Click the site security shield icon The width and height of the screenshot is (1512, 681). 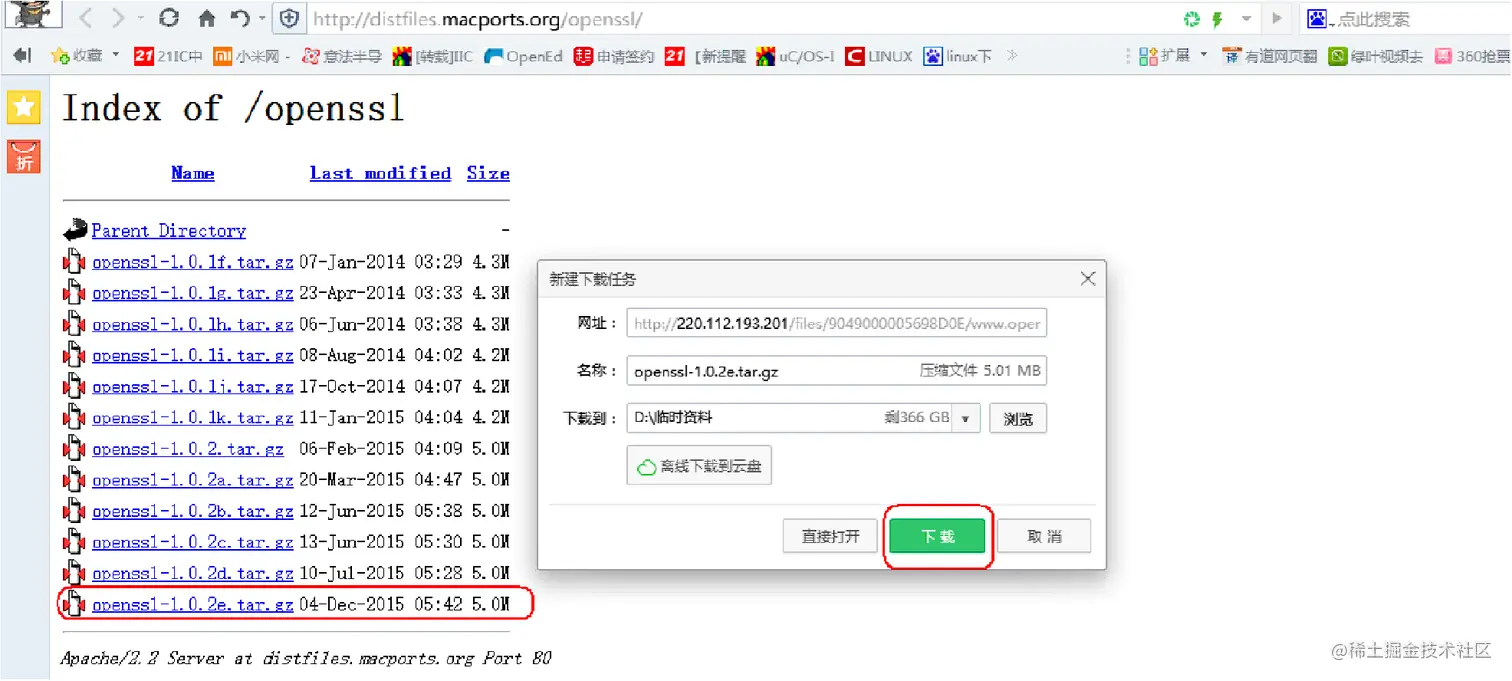click(290, 18)
